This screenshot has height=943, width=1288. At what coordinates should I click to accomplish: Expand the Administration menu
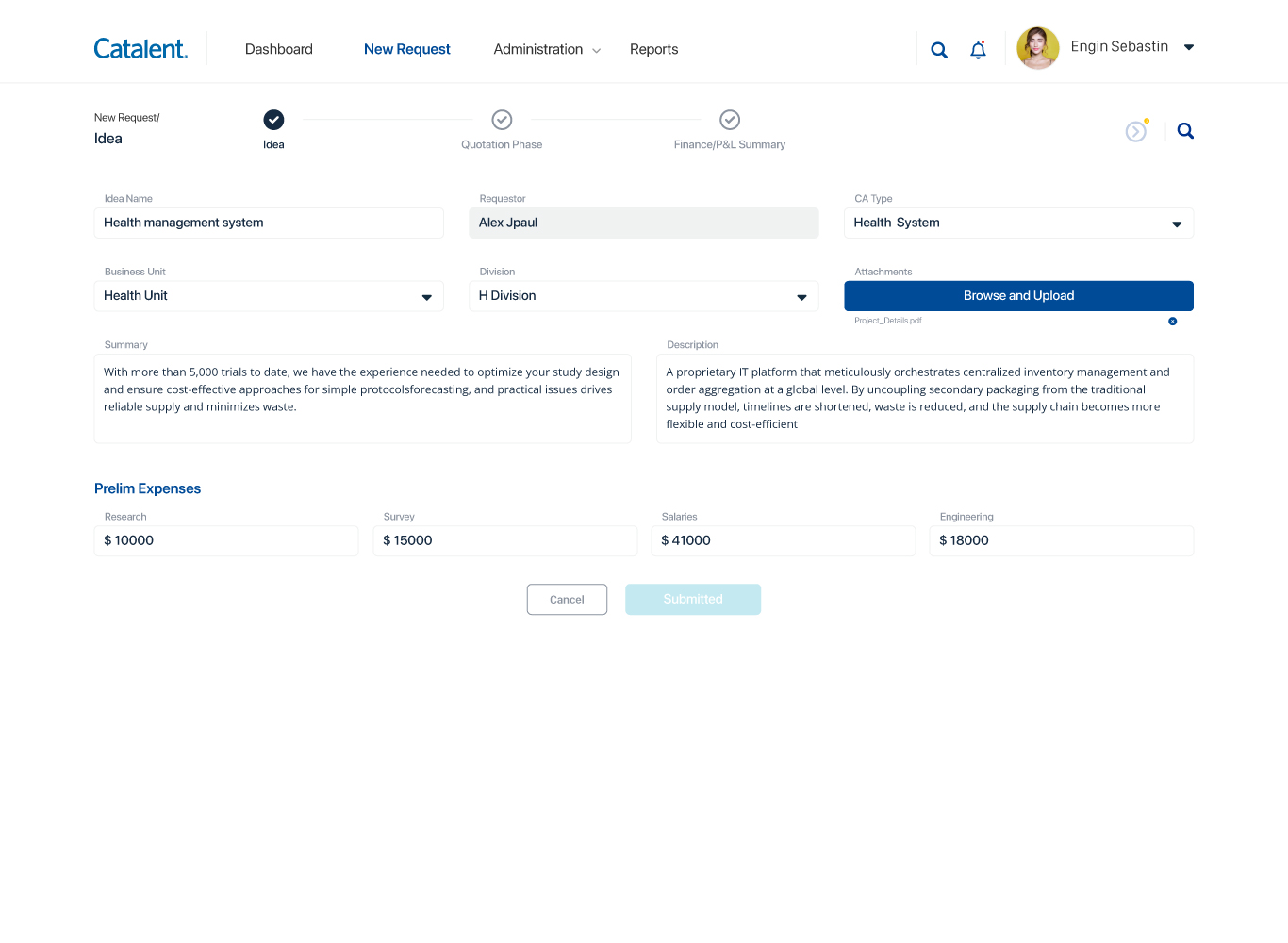tap(546, 49)
